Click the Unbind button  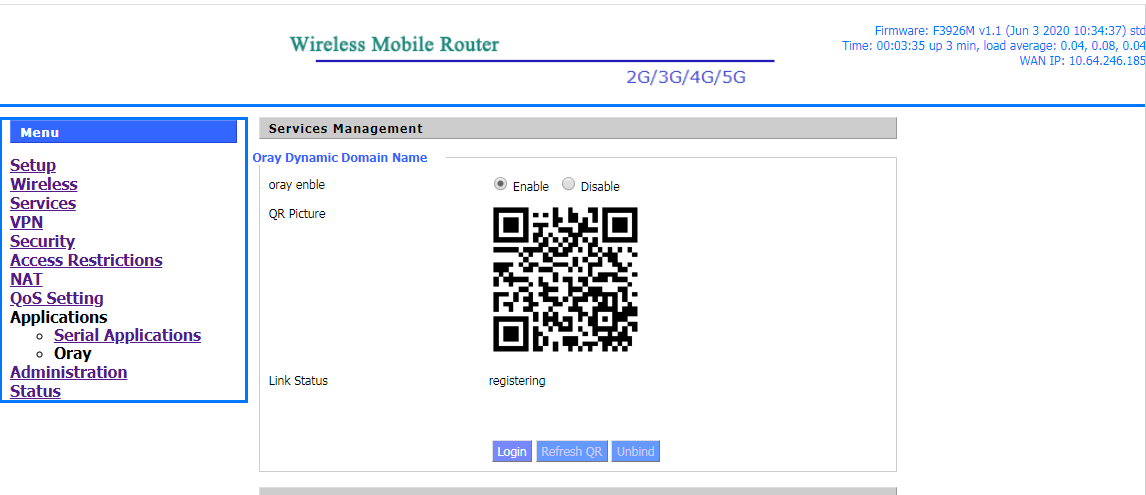pyautogui.click(x=636, y=451)
